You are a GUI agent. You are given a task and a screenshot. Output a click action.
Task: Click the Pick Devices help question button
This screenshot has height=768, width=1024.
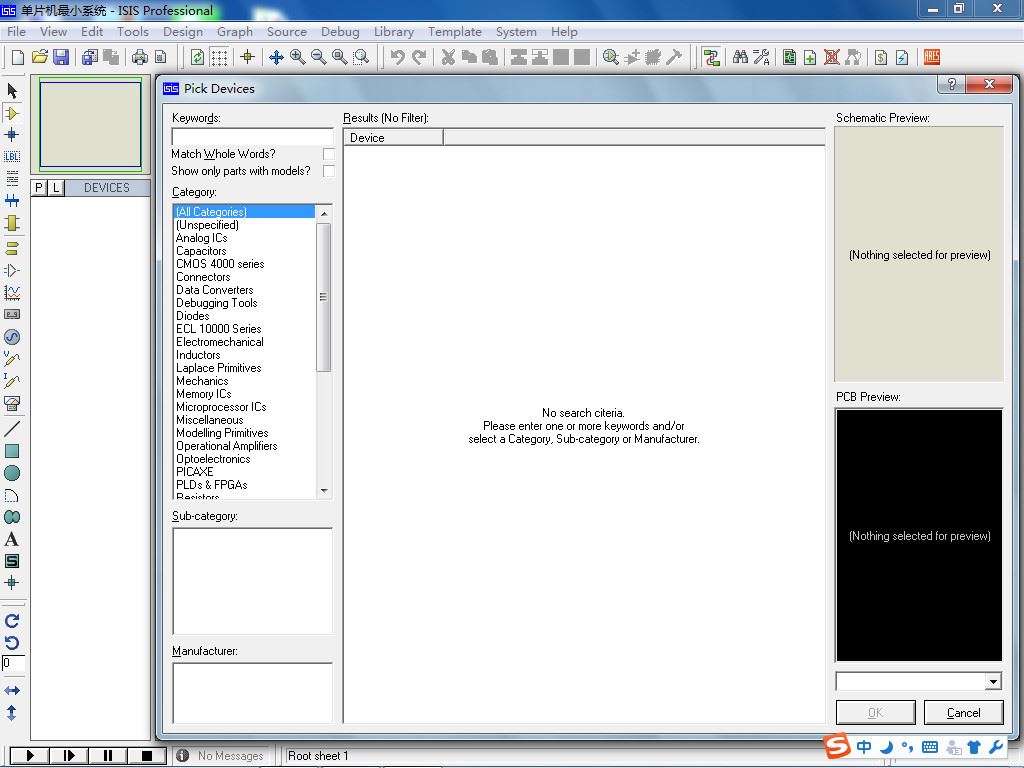952,84
